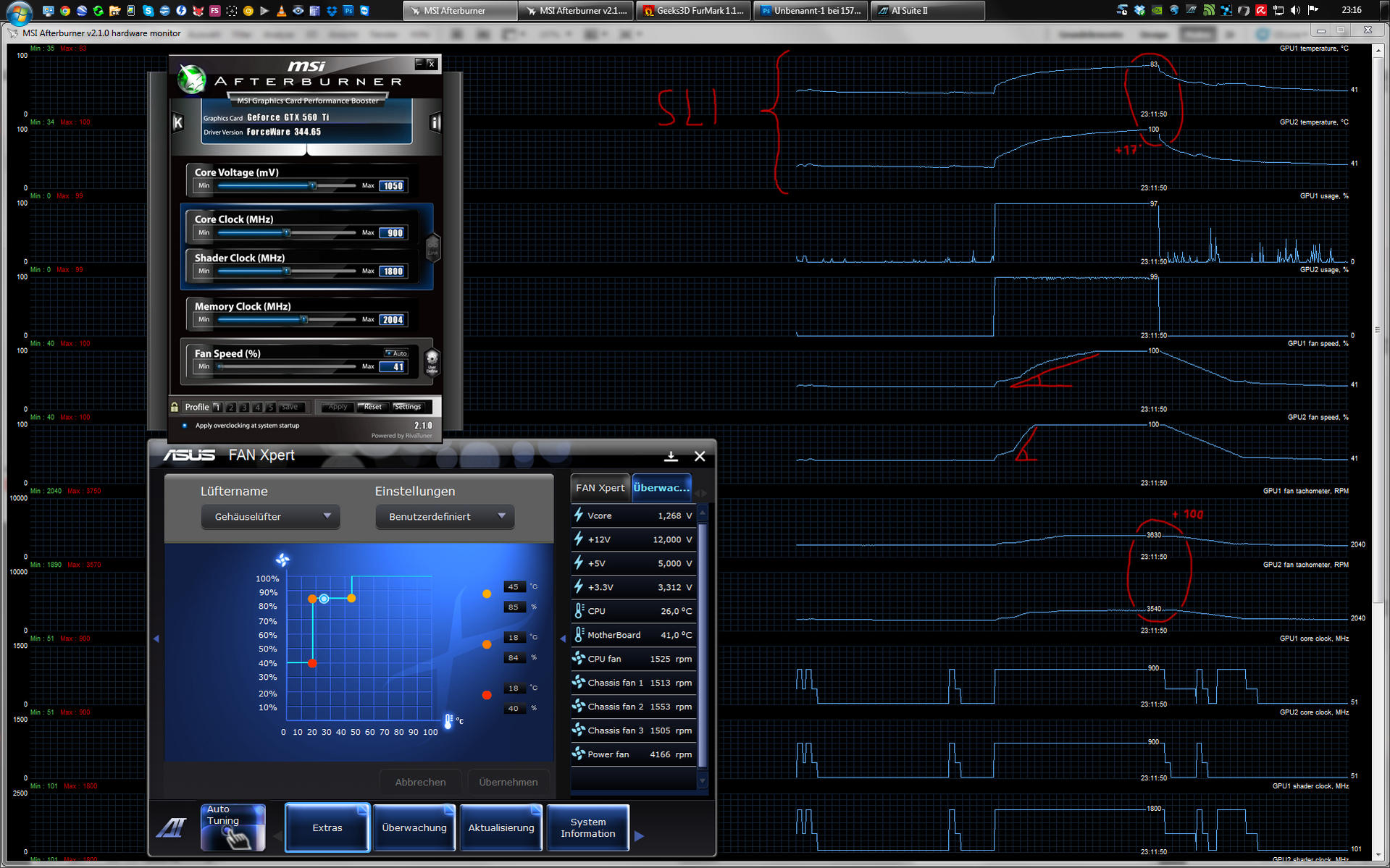Select profile slot 1
This screenshot has height=868, width=1390.
pyautogui.click(x=217, y=407)
